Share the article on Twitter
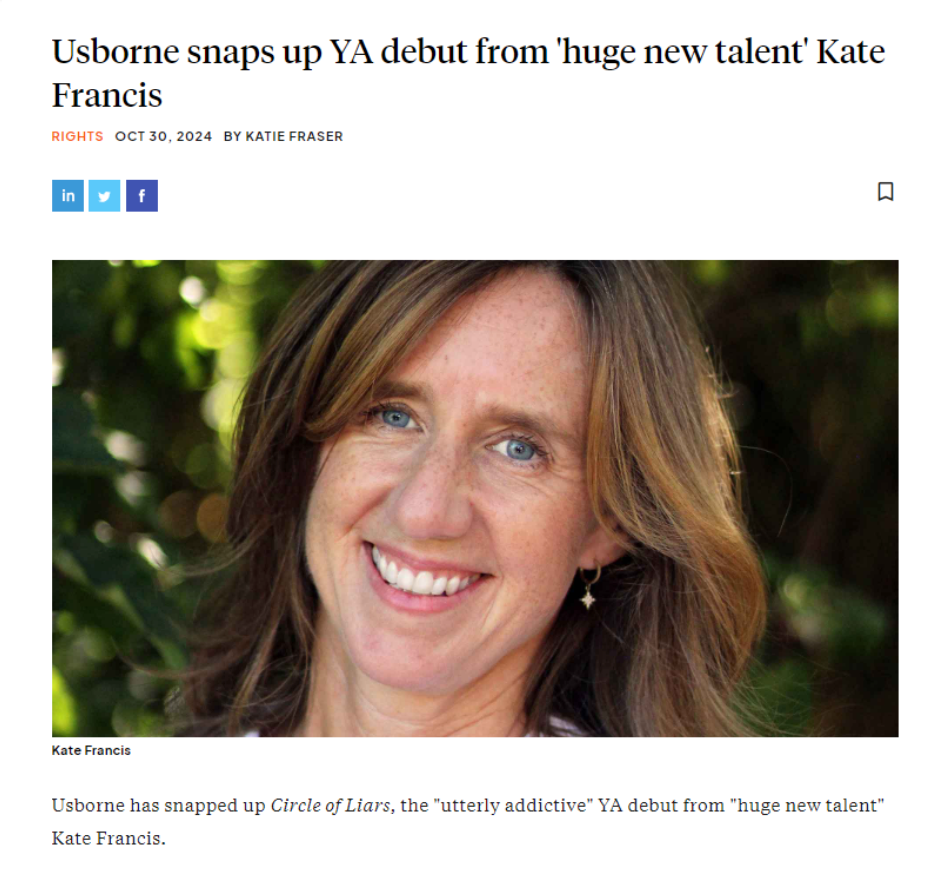The width and height of the screenshot is (928, 870). [105, 196]
